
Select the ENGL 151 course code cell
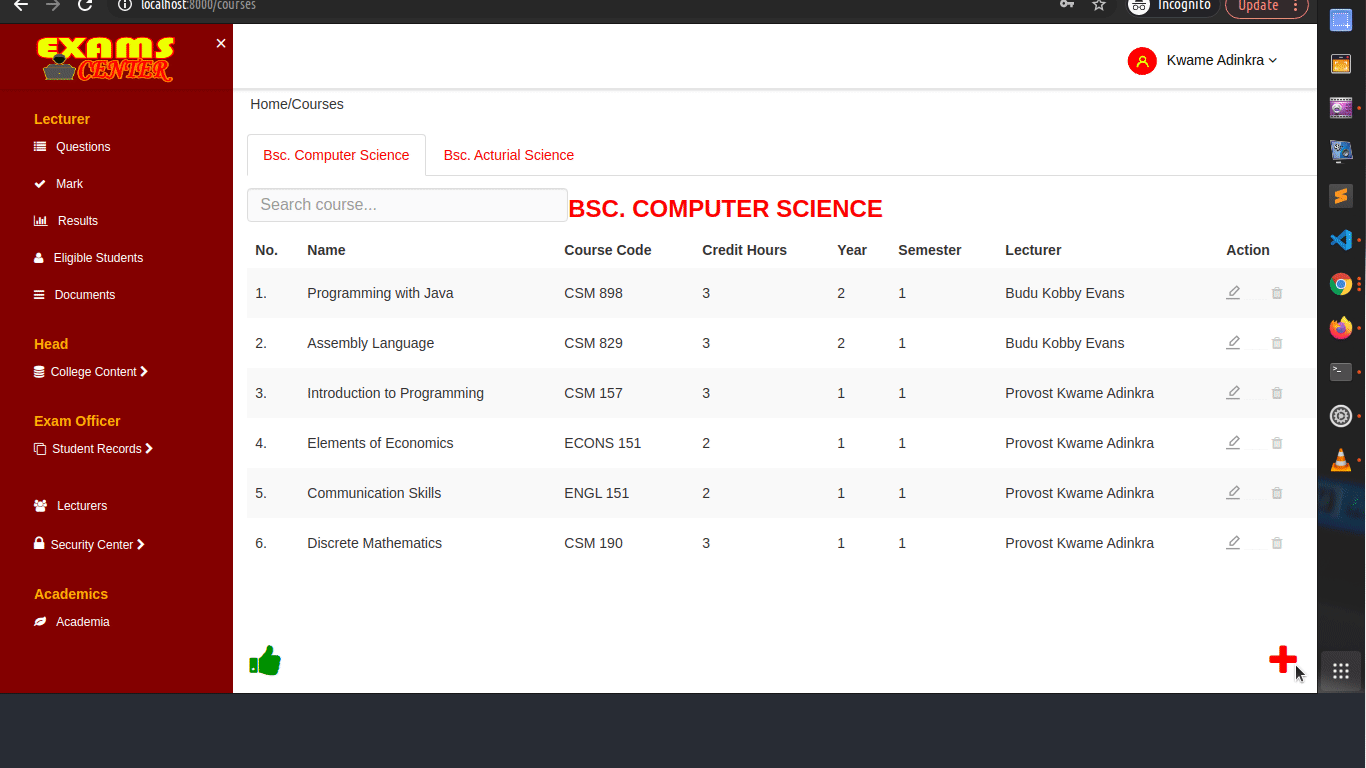tap(596, 493)
